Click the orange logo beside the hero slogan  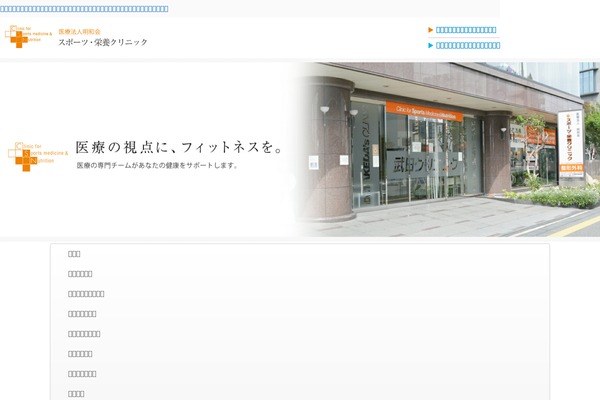(x=38, y=157)
